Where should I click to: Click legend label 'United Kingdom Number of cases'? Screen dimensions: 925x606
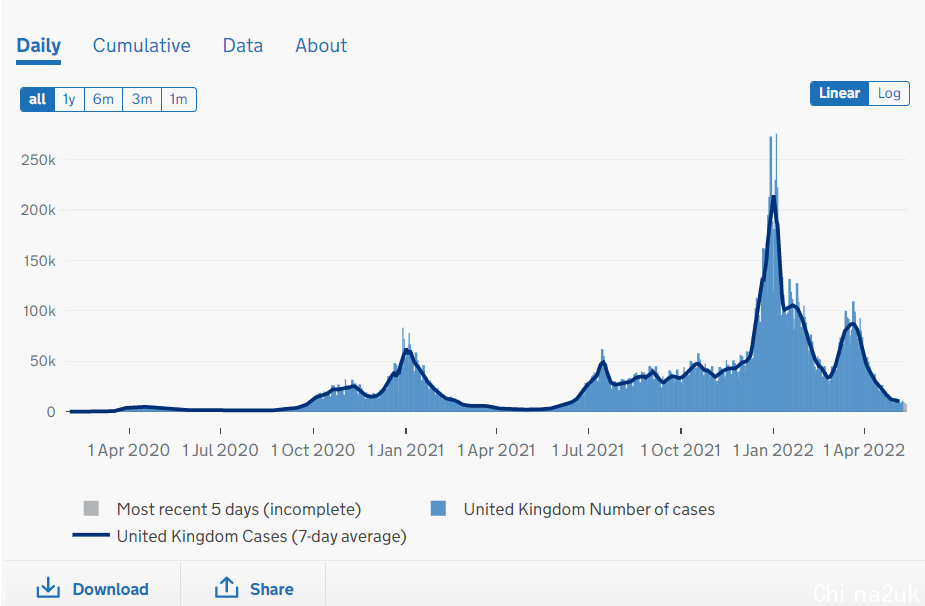pyautogui.click(x=589, y=509)
